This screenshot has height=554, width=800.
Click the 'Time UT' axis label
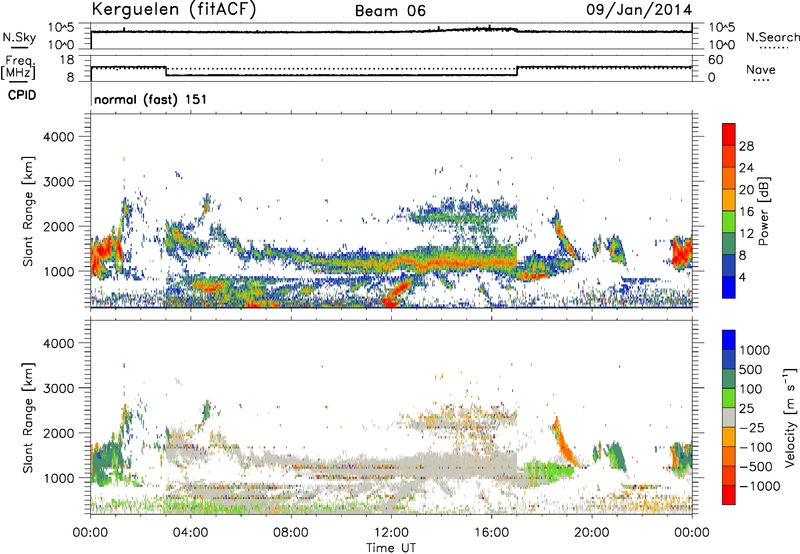[x=391, y=547]
